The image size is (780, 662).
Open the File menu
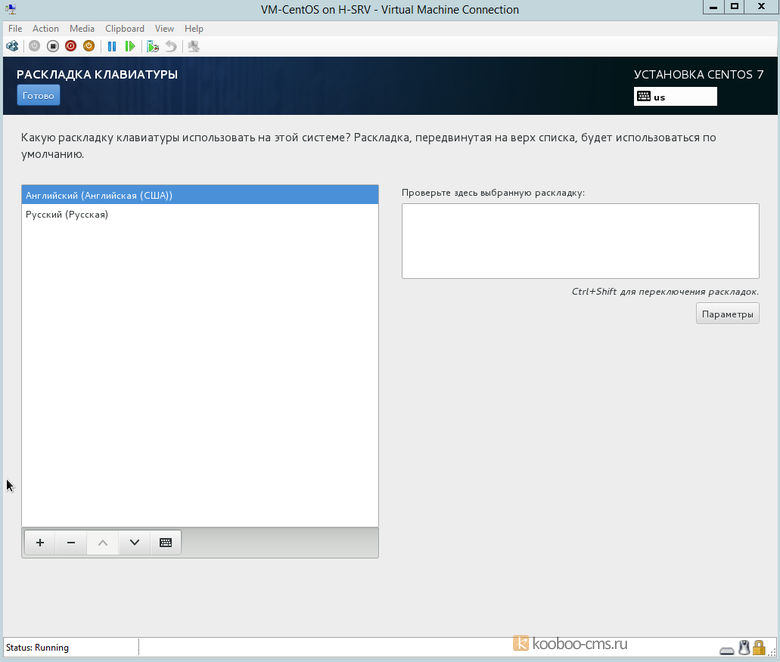point(15,28)
